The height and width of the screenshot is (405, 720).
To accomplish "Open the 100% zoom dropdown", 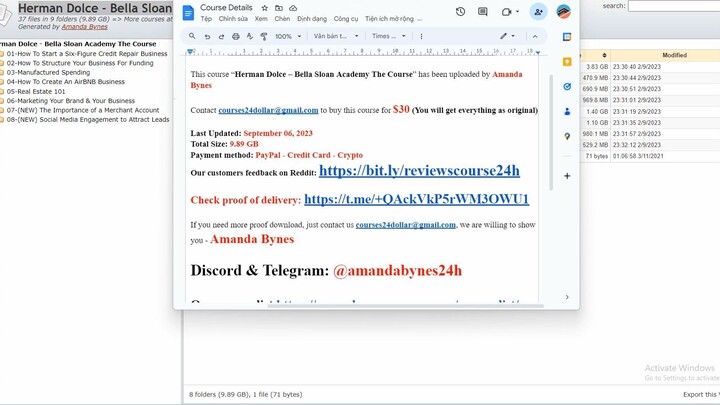I will pos(288,36).
